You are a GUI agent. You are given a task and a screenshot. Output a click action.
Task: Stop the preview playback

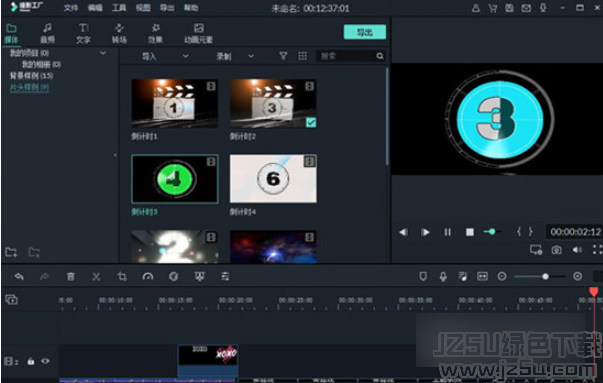470,232
